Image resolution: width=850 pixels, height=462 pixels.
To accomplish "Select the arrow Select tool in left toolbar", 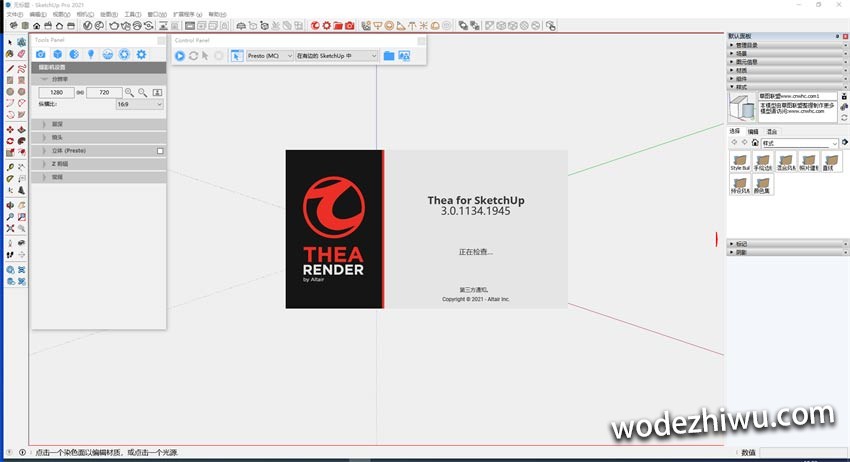I will [10, 42].
